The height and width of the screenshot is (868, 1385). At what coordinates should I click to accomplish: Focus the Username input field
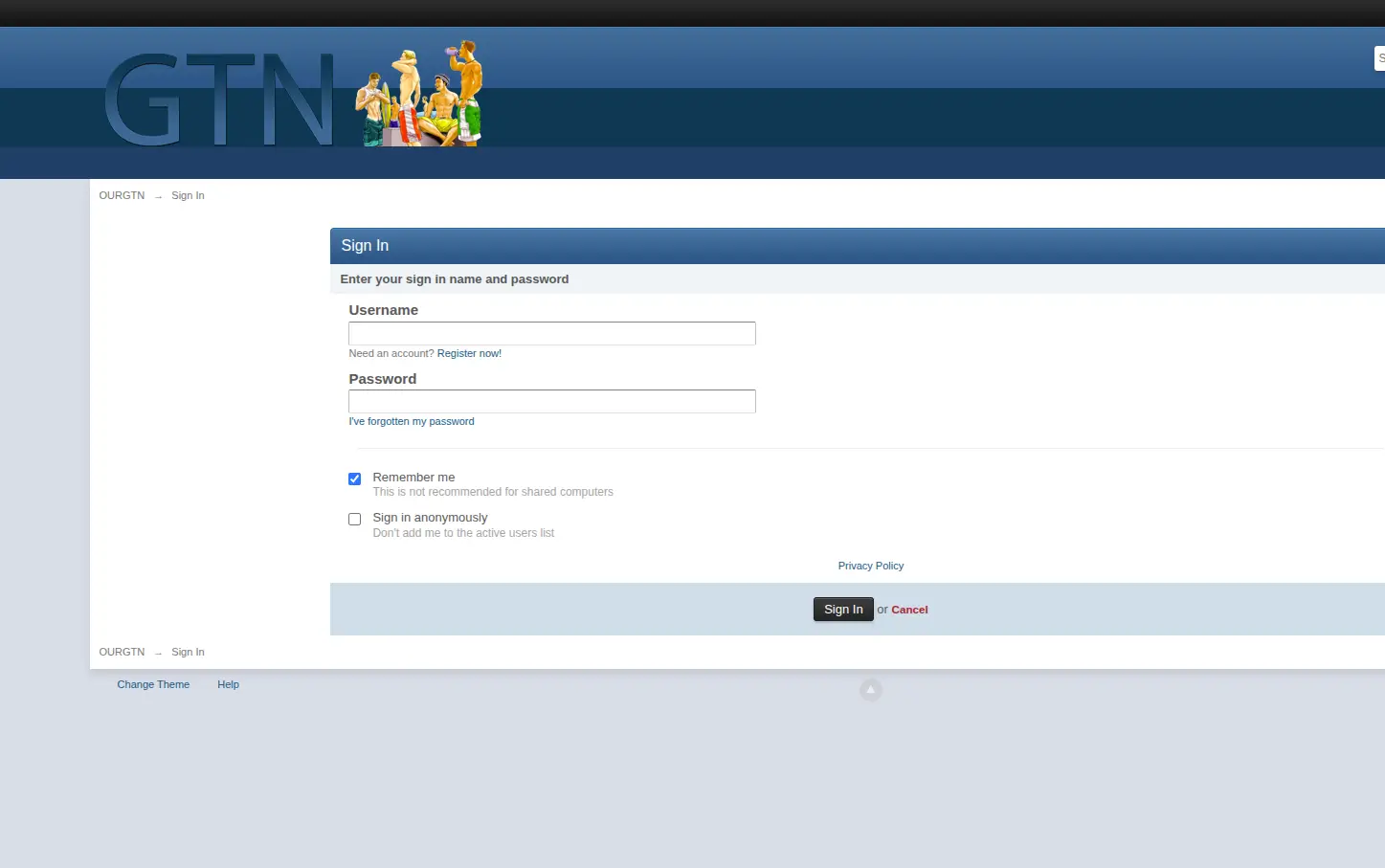(x=552, y=333)
